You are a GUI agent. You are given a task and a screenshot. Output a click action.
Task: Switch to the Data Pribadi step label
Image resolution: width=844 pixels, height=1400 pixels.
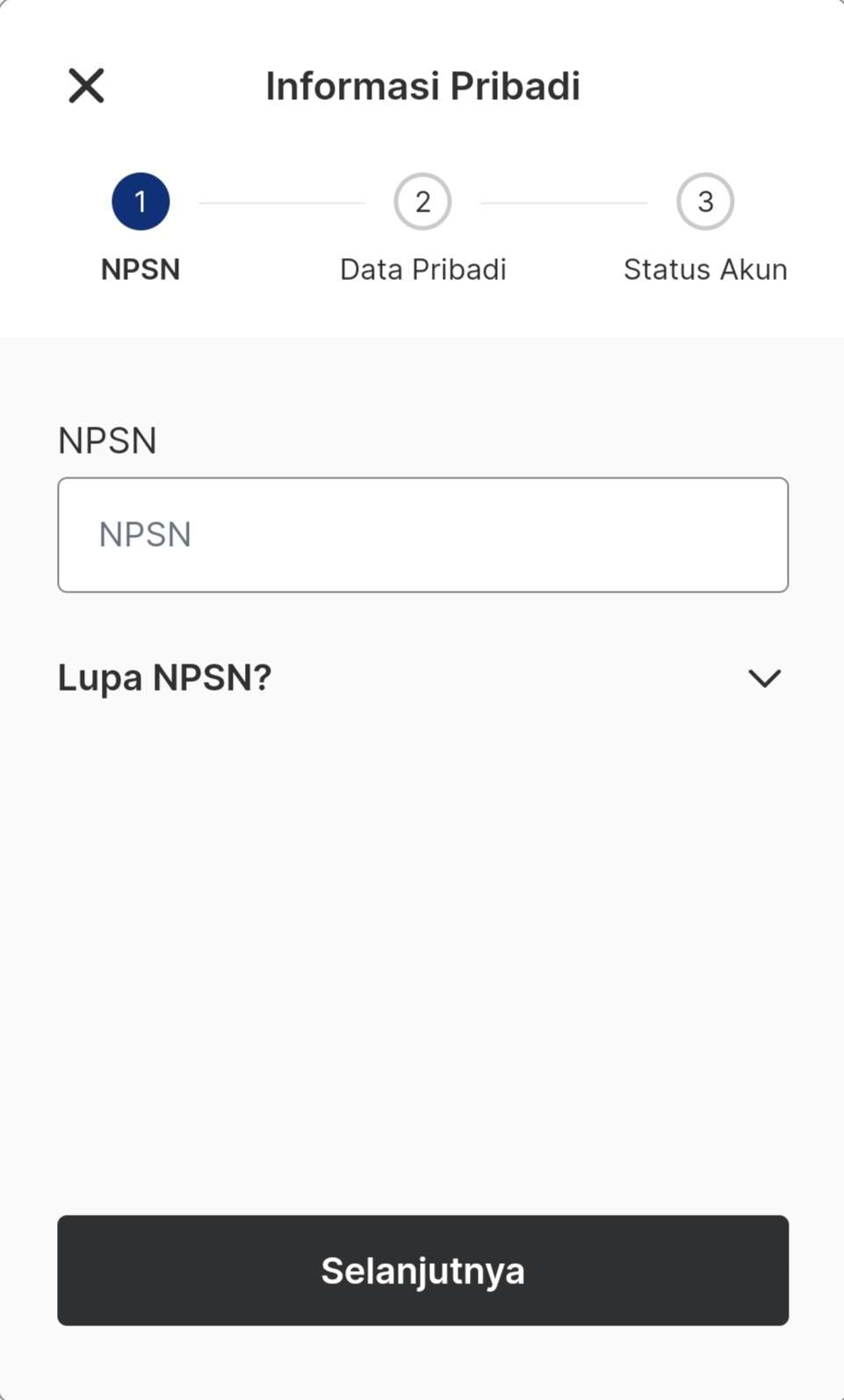(422, 269)
